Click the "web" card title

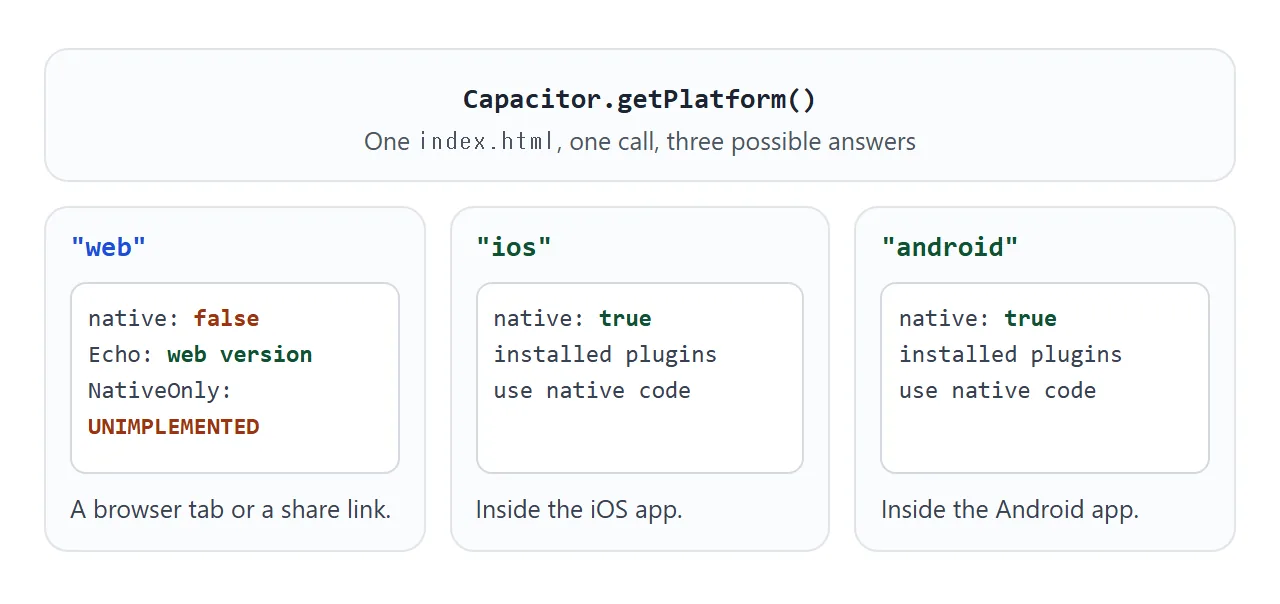coord(108,247)
